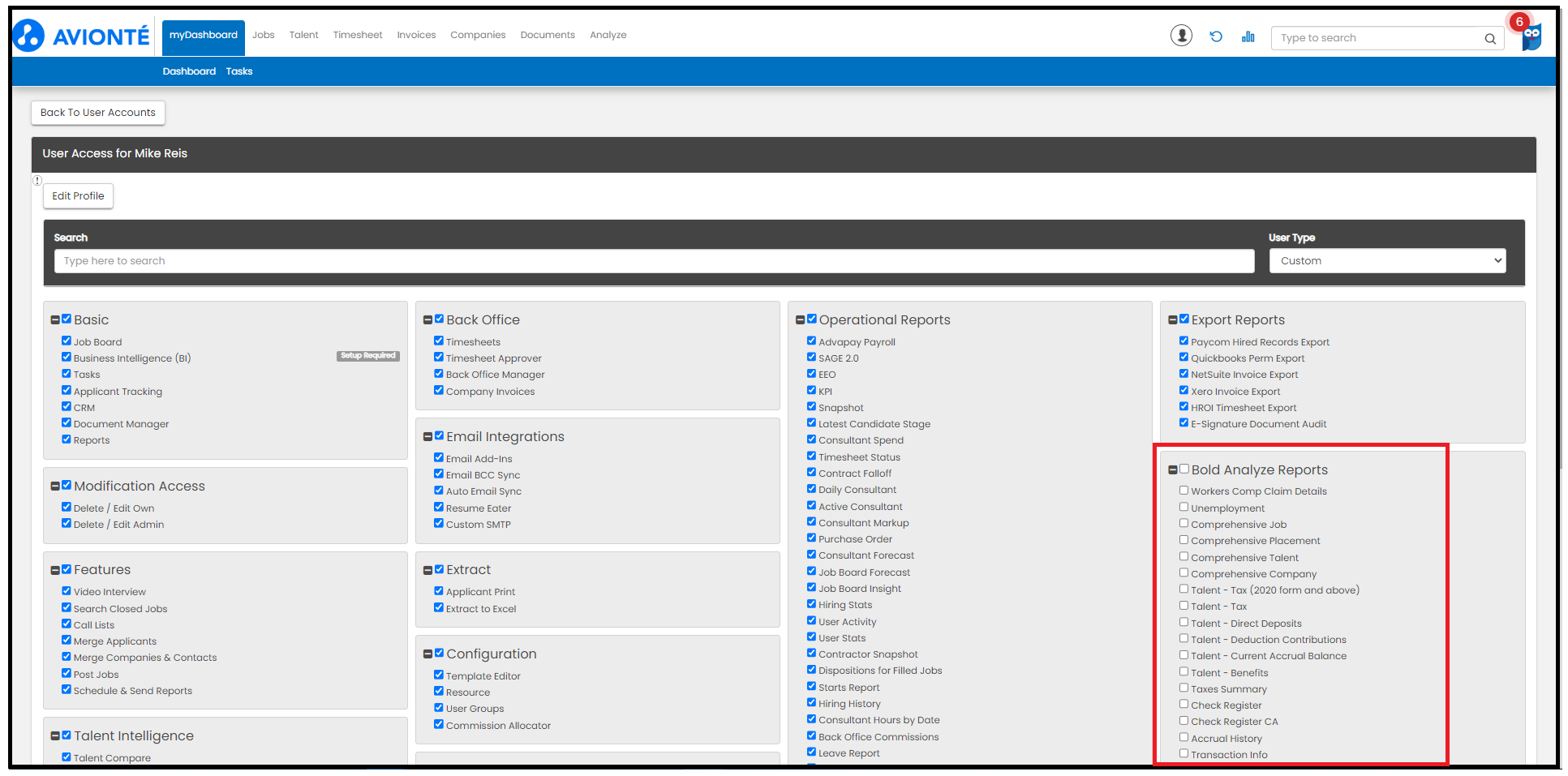Collapse the Modification Access section

point(55,487)
